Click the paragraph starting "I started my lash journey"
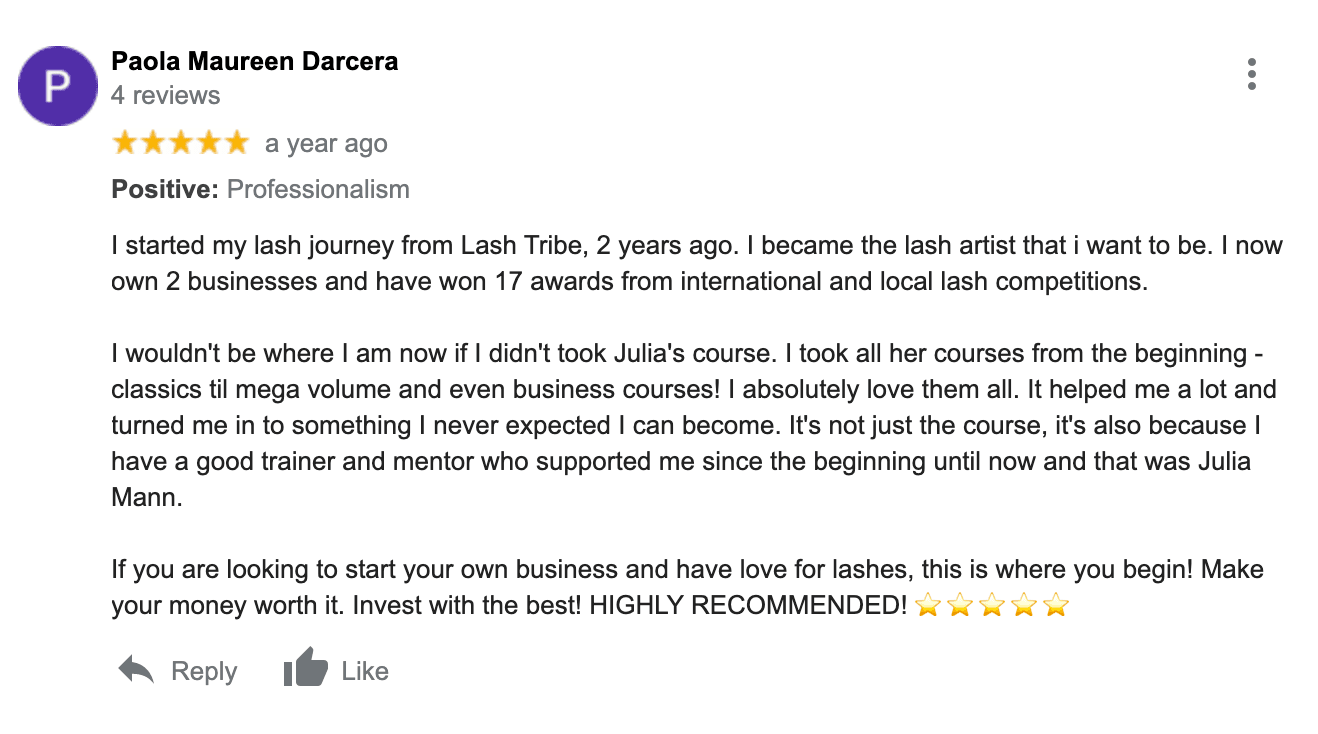The height and width of the screenshot is (734, 1318). click(x=696, y=263)
